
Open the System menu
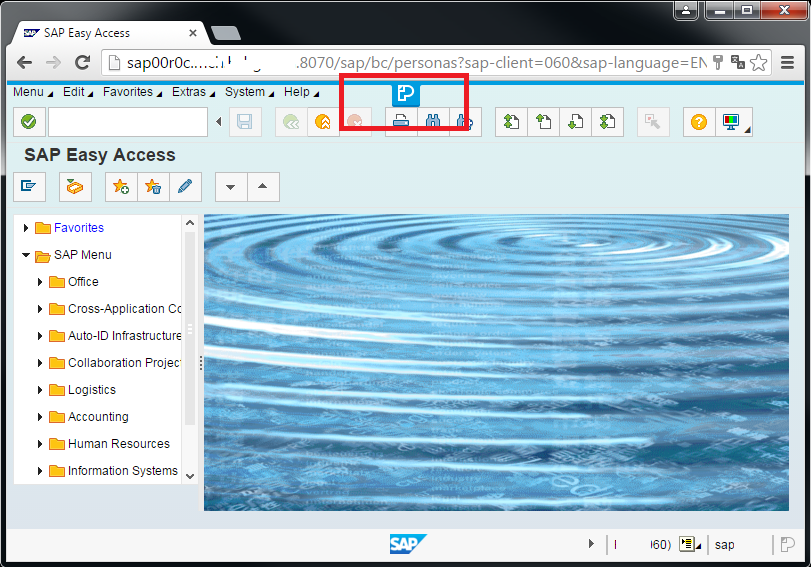249,92
